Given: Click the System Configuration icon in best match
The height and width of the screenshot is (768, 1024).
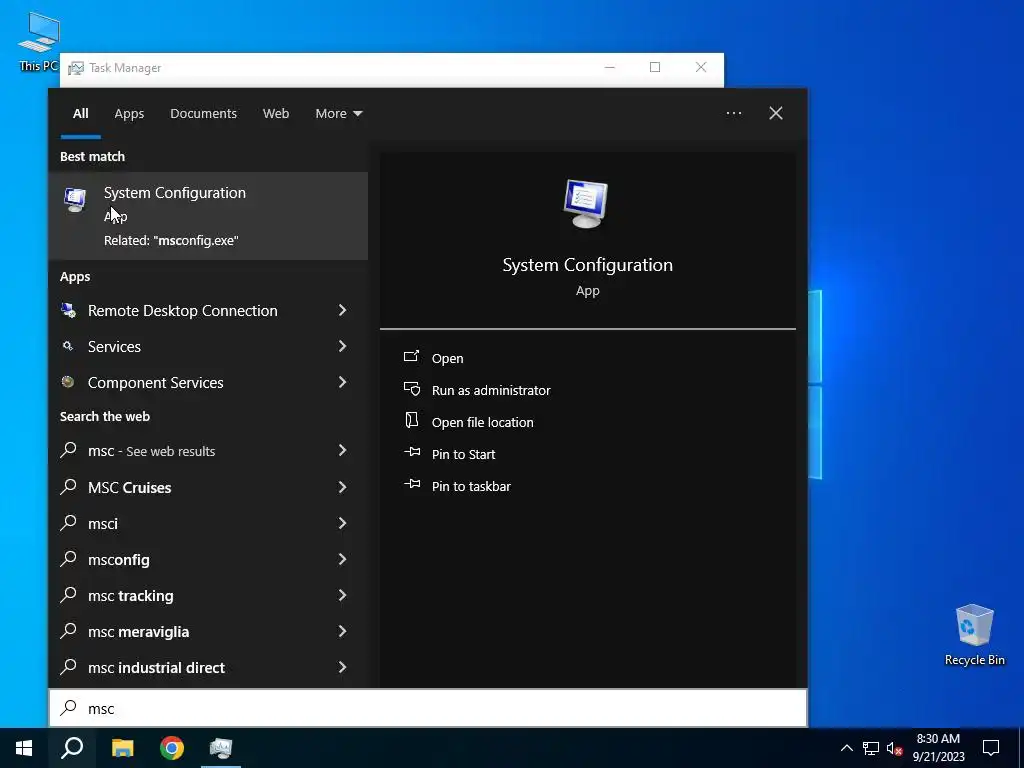Looking at the screenshot, I should pos(74,199).
